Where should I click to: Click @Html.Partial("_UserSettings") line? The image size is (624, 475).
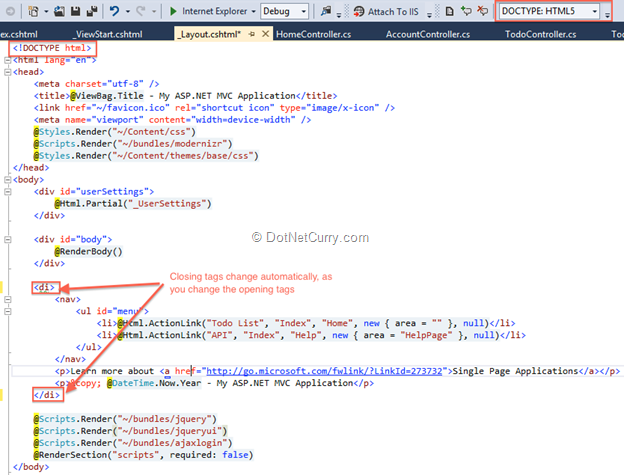(133, 204)
